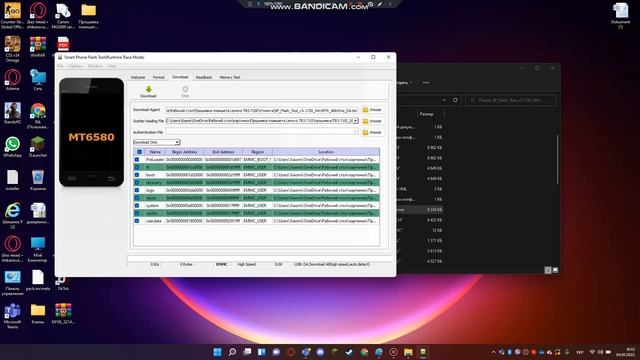Uncheck the userdata partition checkbox
Image resolution: width=640 pixels, height=360 pixels.
pos(137,221)
